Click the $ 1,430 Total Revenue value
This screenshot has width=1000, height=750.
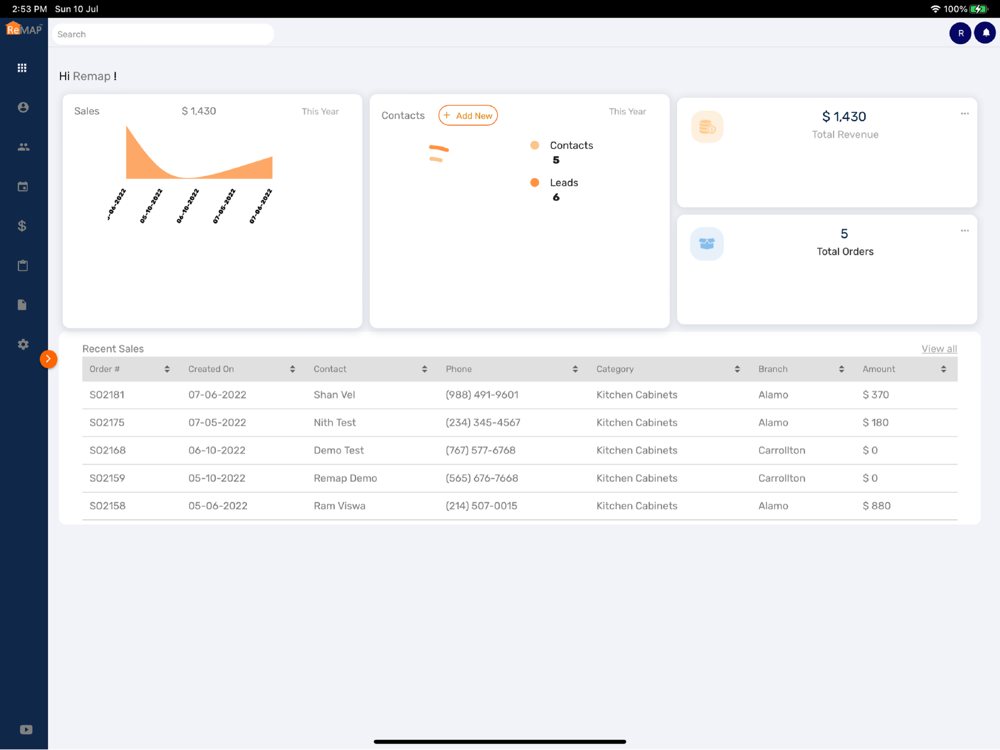point(844,117)
